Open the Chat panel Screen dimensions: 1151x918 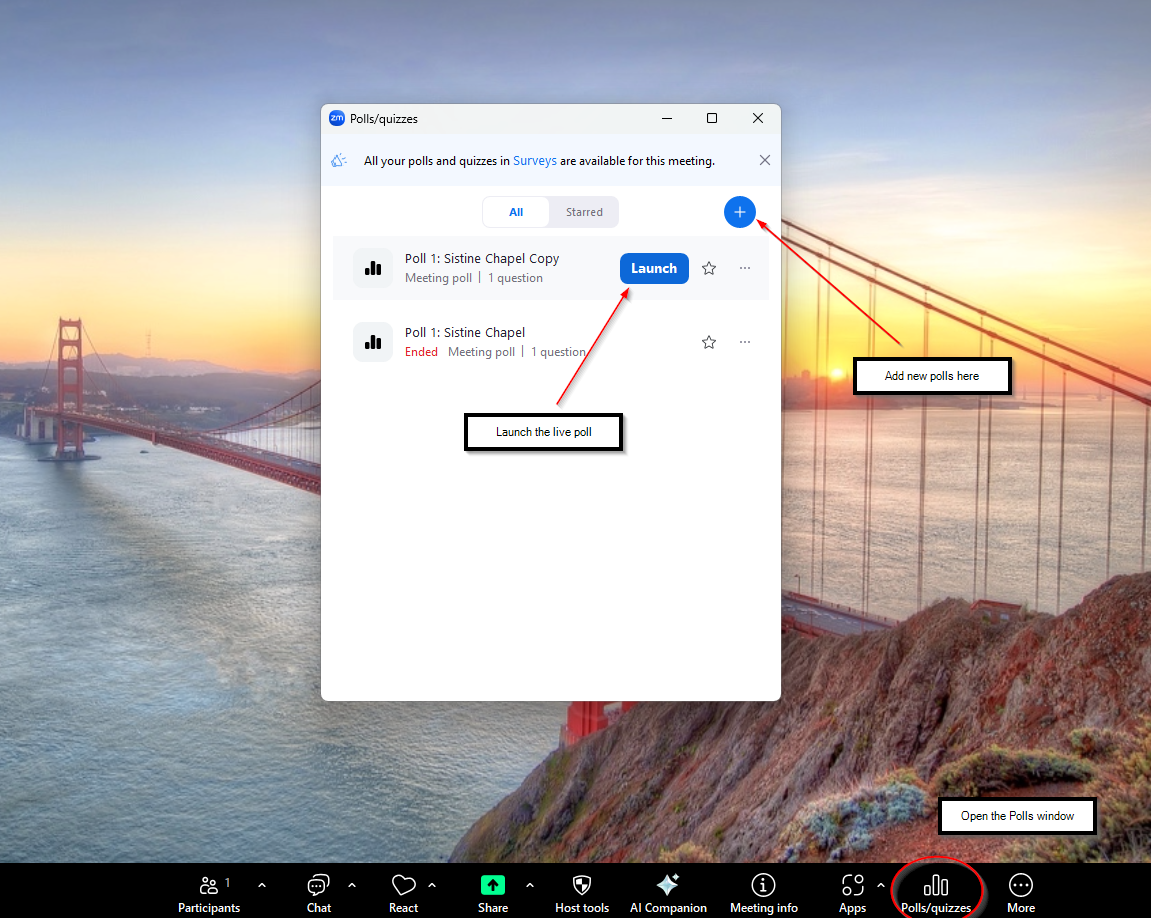(319, 886)
